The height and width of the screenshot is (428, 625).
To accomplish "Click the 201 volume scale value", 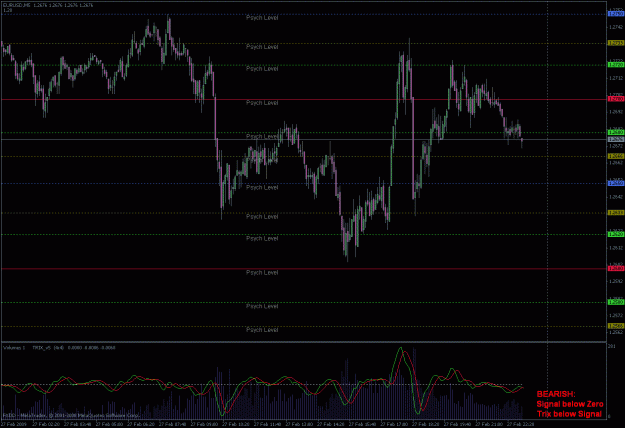I will (x=611, y=346).
